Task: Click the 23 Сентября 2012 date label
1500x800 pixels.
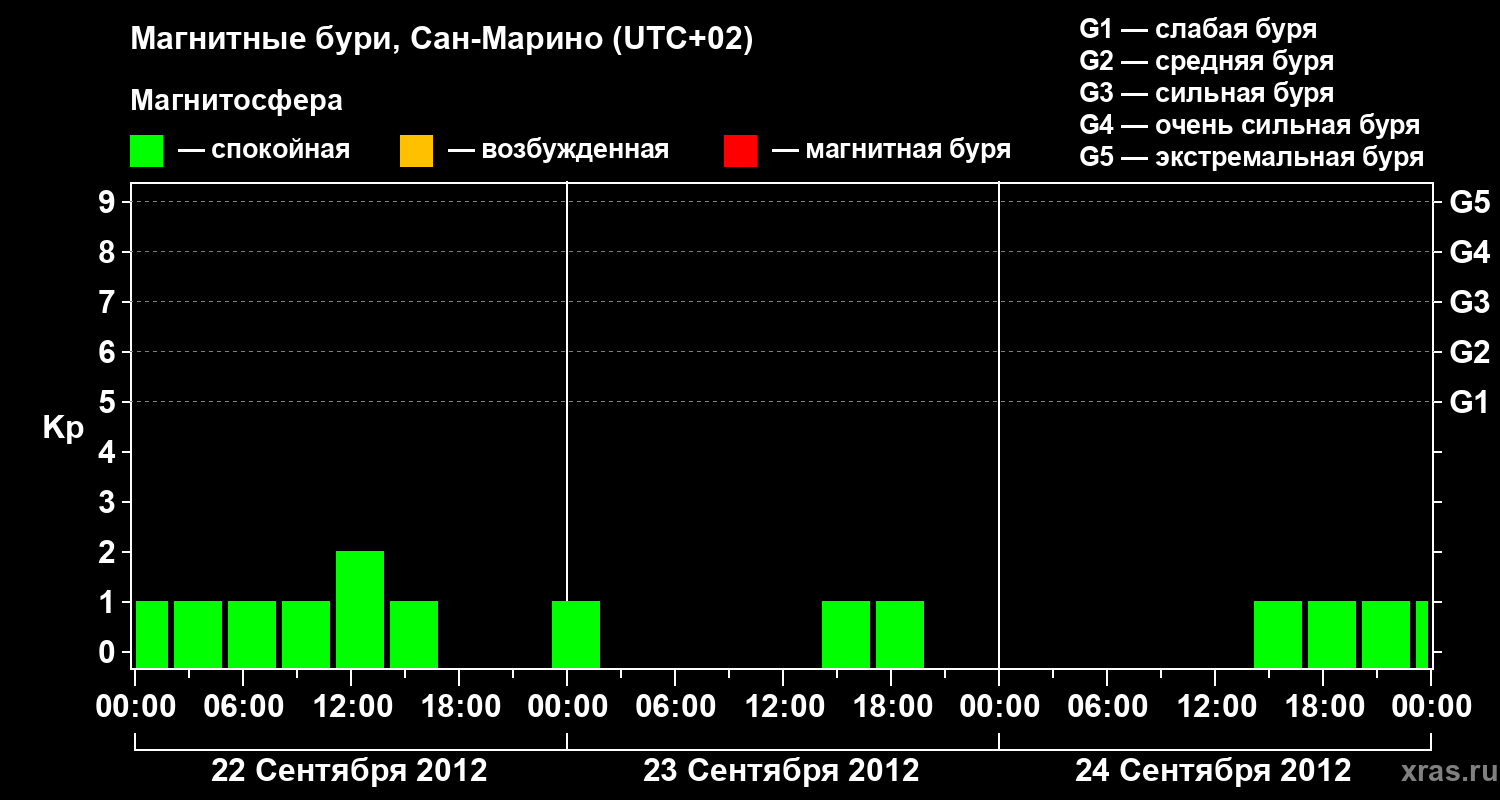Action: pos(781,771)
